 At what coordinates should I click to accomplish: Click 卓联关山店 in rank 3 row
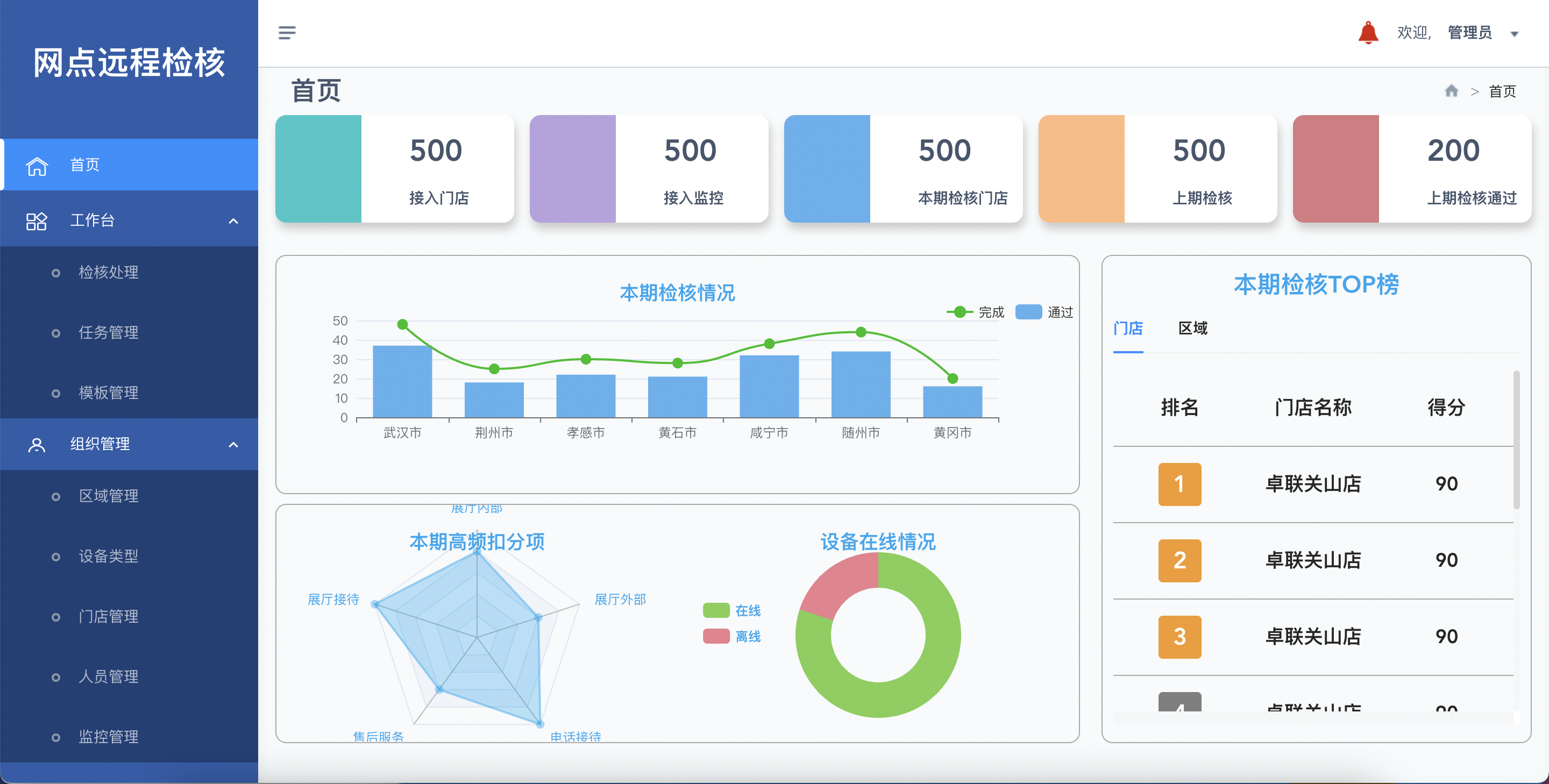coord(1313,637)
